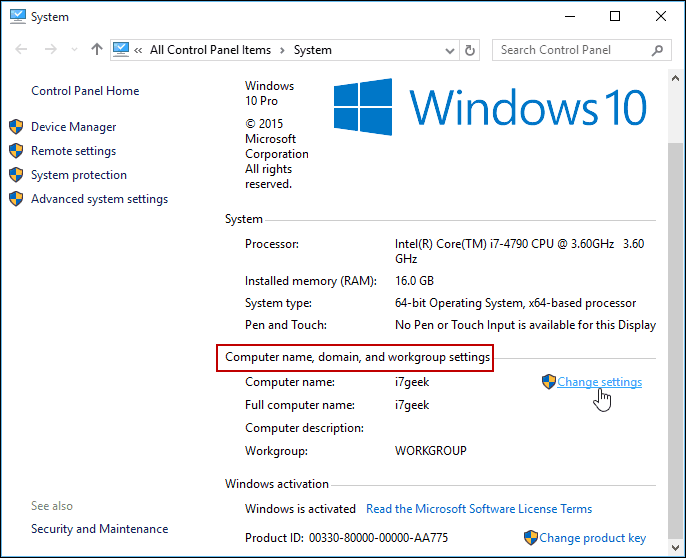Viewport: 686px width, 558px height.
Task: Open the recent locations dropdown arrow
Action: click(74, 49)
